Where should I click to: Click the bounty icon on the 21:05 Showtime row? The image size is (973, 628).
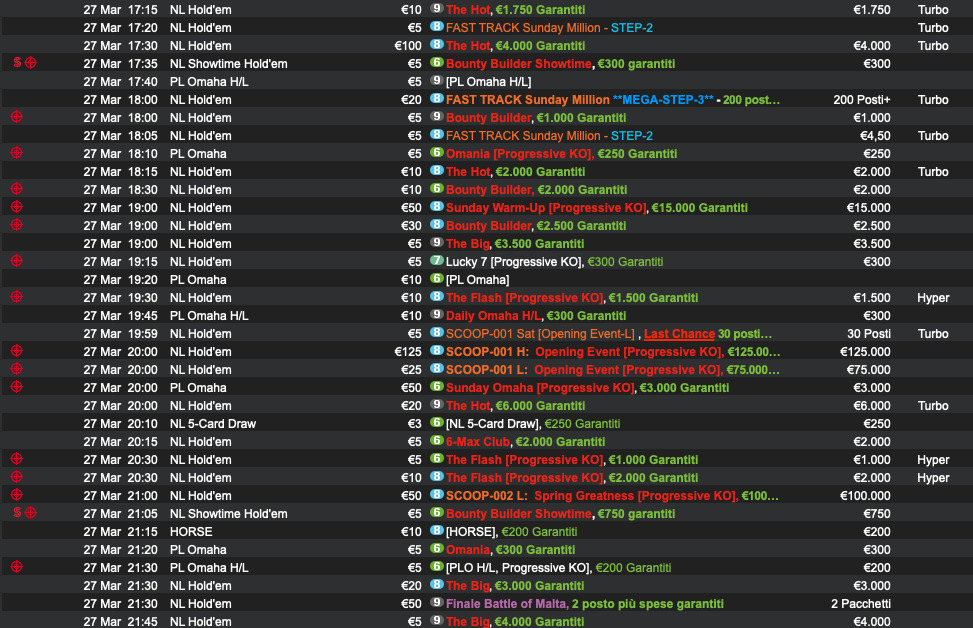pos(30,512)
